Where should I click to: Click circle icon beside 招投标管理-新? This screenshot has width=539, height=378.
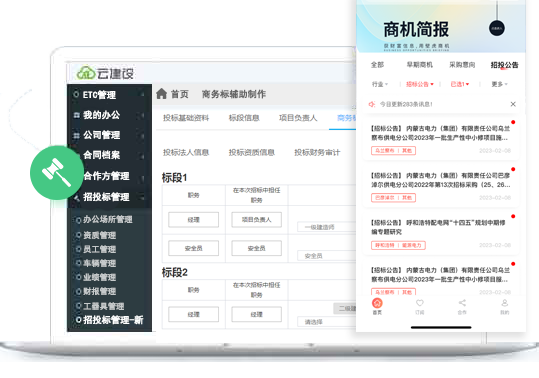[78, 320]
